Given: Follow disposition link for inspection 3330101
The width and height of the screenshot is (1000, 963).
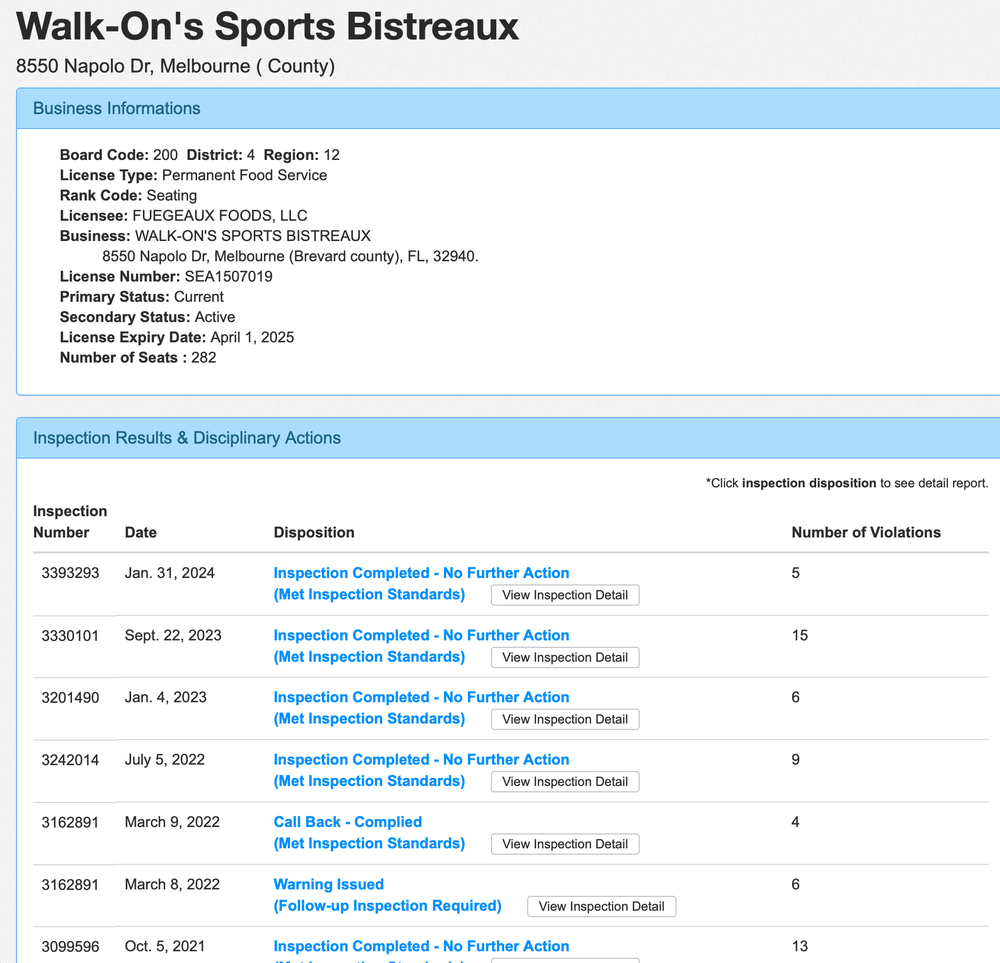Looking at the screenshot, I should [421, 635].
